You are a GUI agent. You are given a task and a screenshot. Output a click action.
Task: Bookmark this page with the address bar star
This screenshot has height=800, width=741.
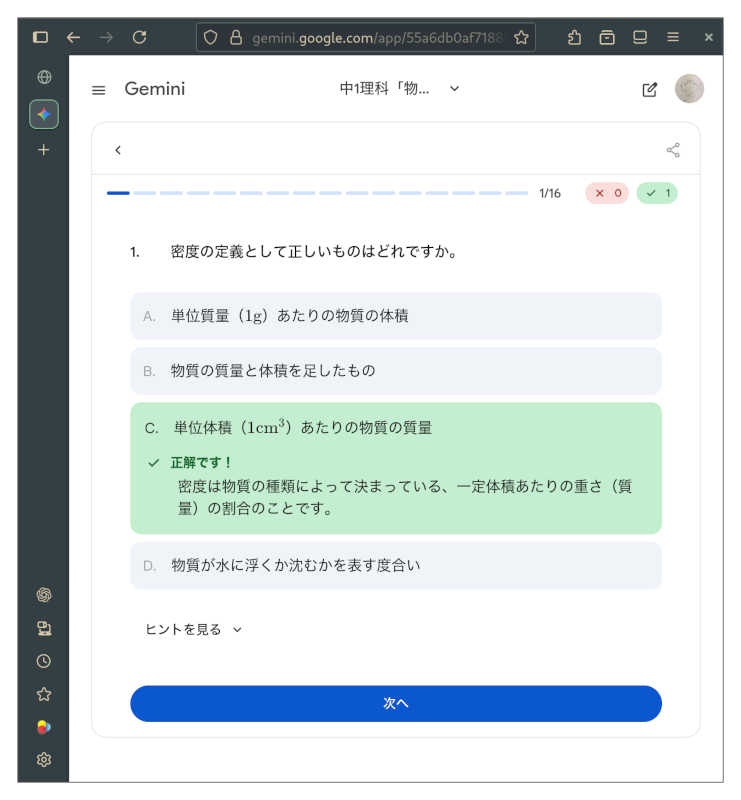(x=521, y=37)
